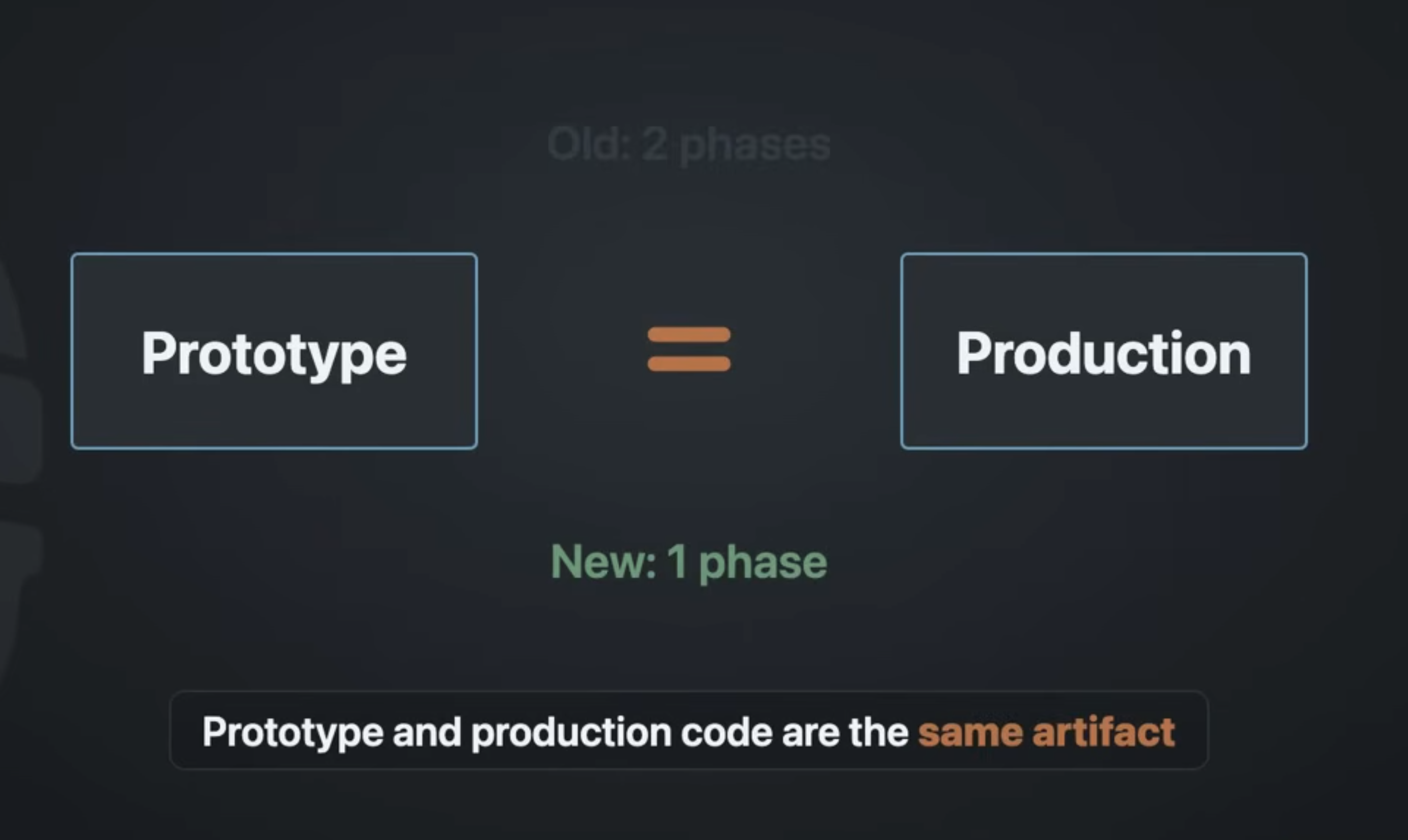Click the word "New:" in the green label

tap(603, 562)
